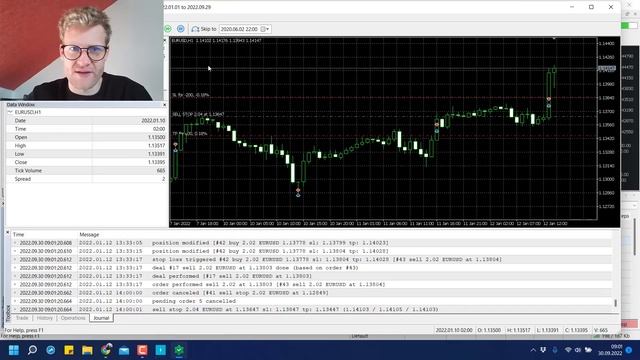Select journal row 'pending order 5 cancelled'
640x360 pixels.
[312, 301]
